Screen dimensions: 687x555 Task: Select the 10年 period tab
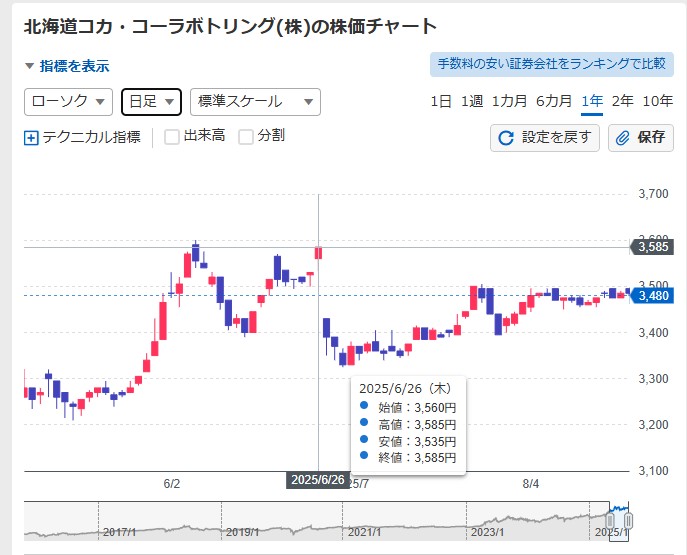click(658, 101)
